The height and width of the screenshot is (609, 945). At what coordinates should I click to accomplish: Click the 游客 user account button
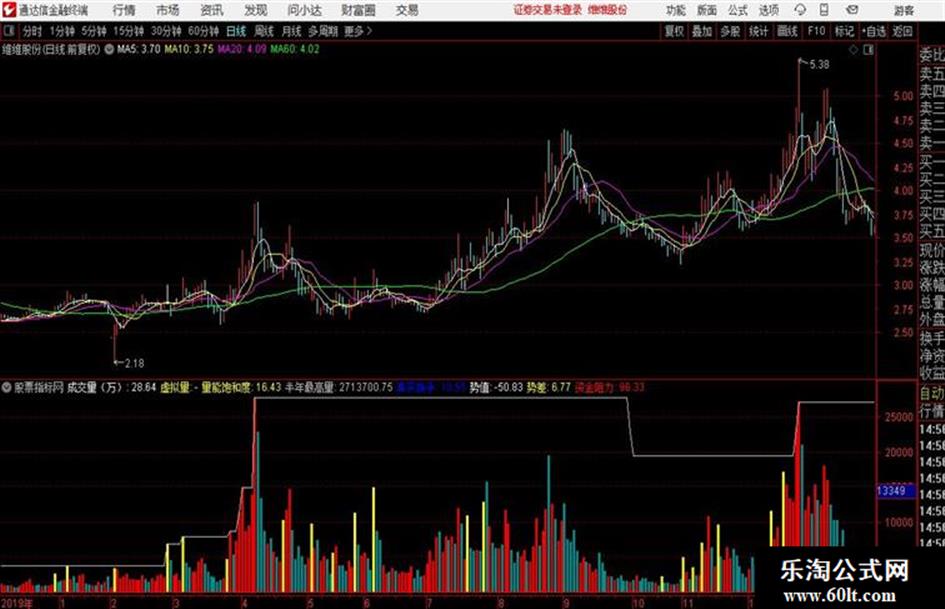904,10
